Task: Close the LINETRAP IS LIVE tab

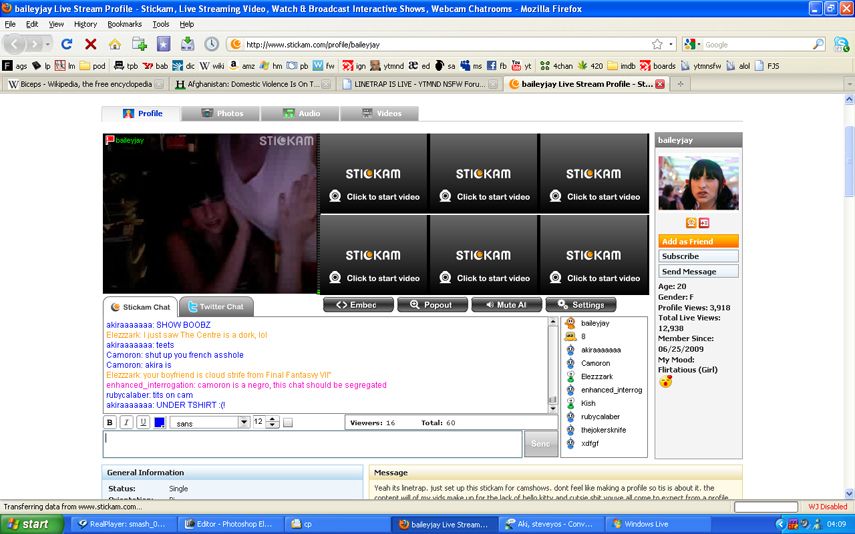Action: pos(492,84)
